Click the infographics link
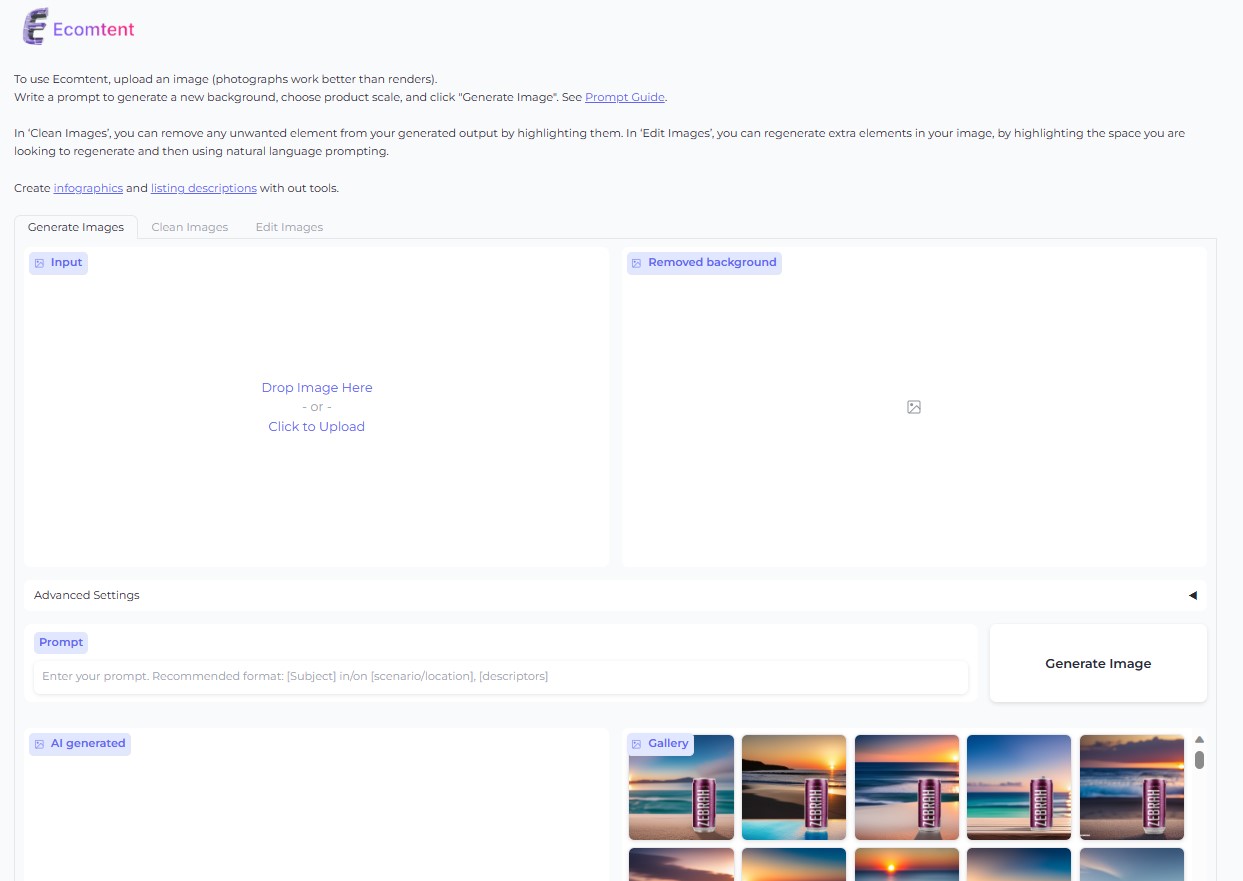1243x881 pixels. (x=88, y=188)
